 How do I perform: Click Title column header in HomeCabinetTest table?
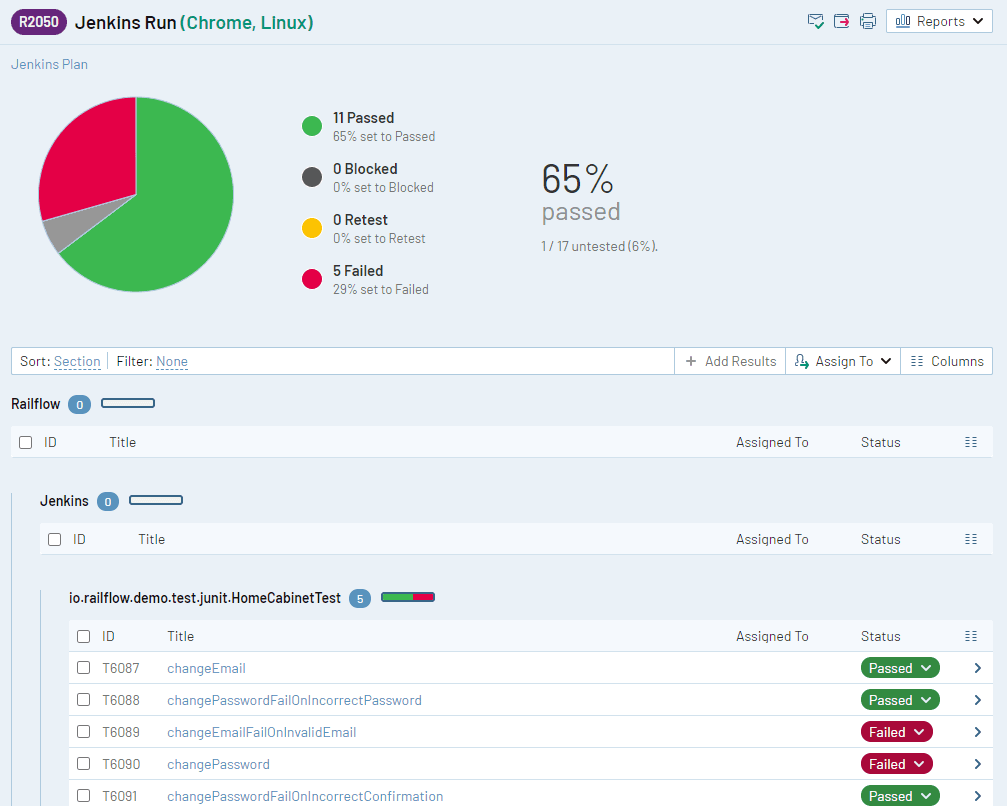[180, 636]
